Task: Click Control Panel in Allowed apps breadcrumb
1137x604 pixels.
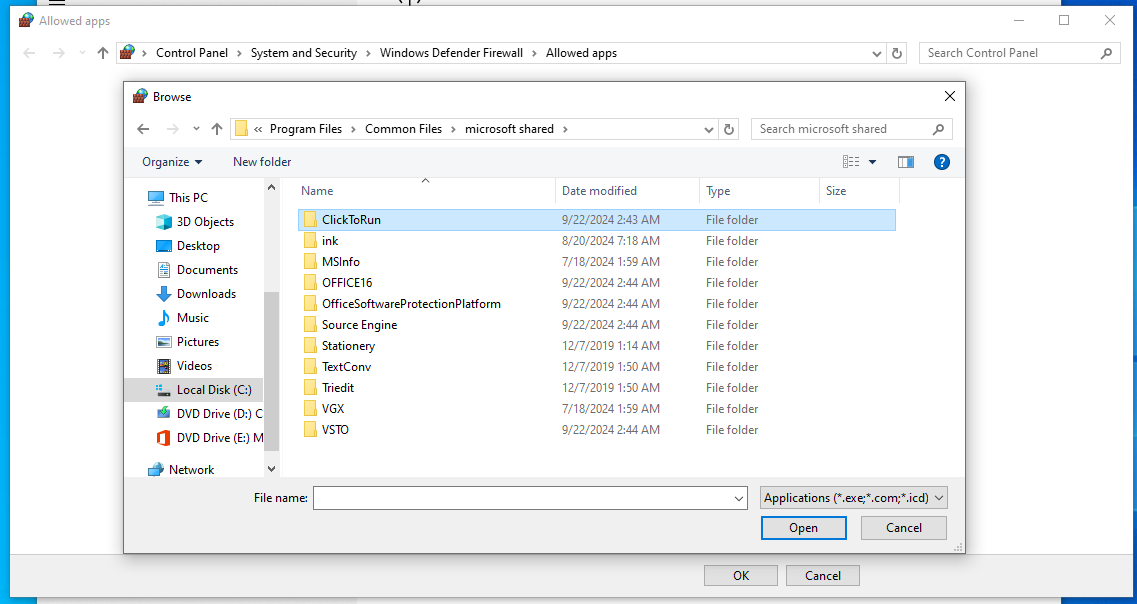Action: (192, 53)
